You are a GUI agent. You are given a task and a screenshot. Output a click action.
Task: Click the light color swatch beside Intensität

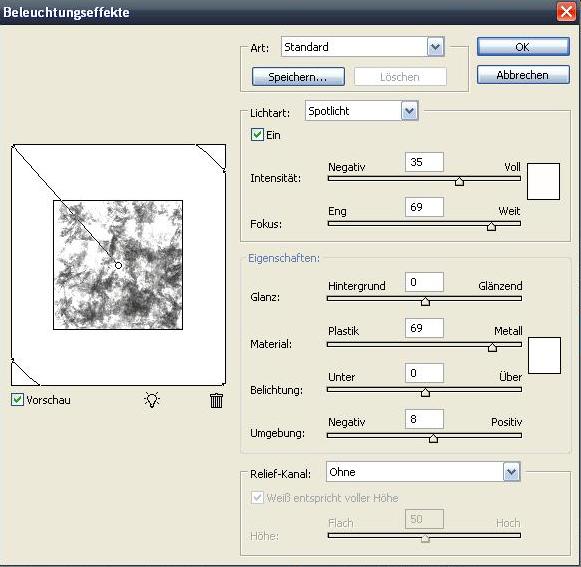543,182
